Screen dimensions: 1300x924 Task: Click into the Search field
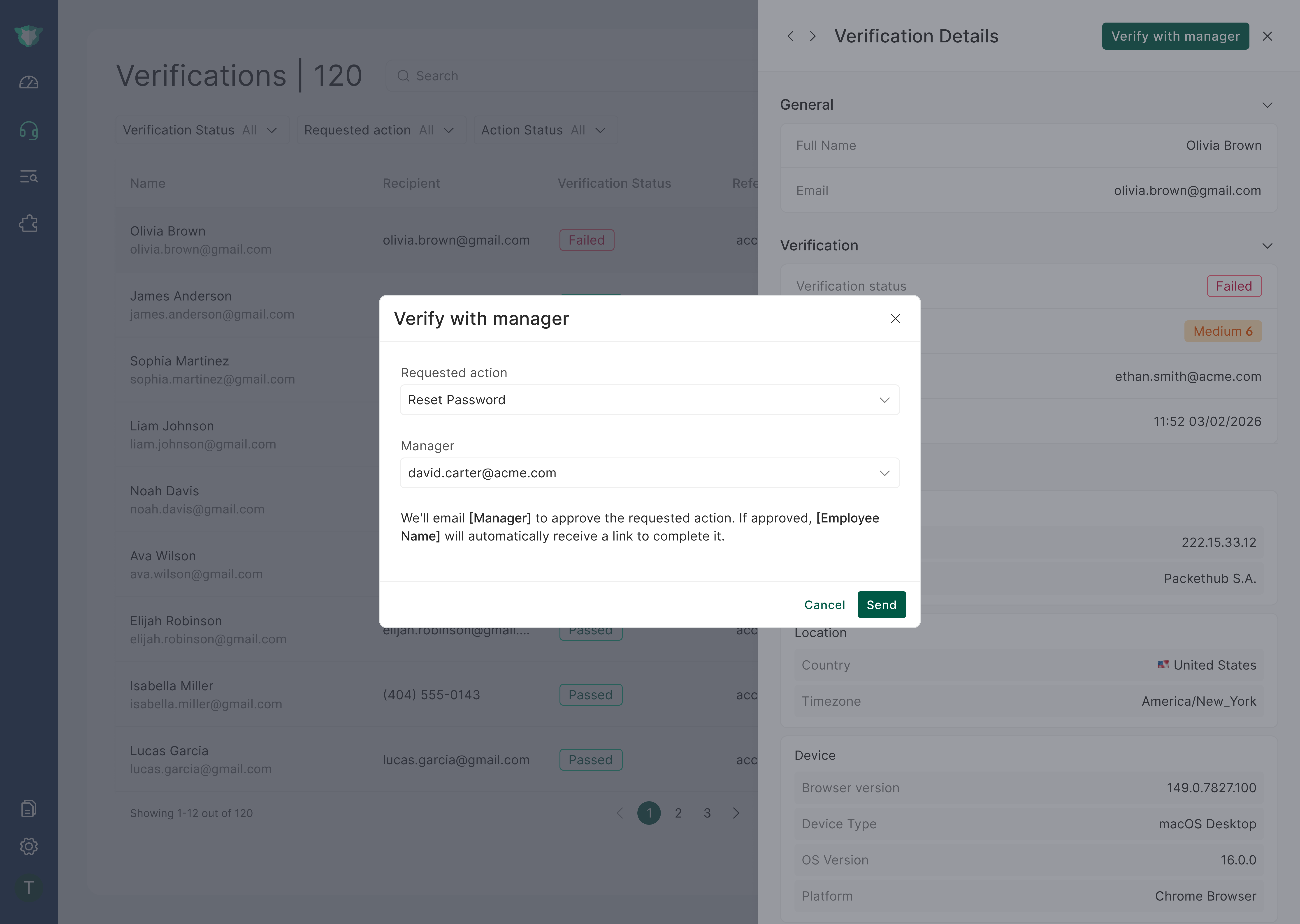572,76
